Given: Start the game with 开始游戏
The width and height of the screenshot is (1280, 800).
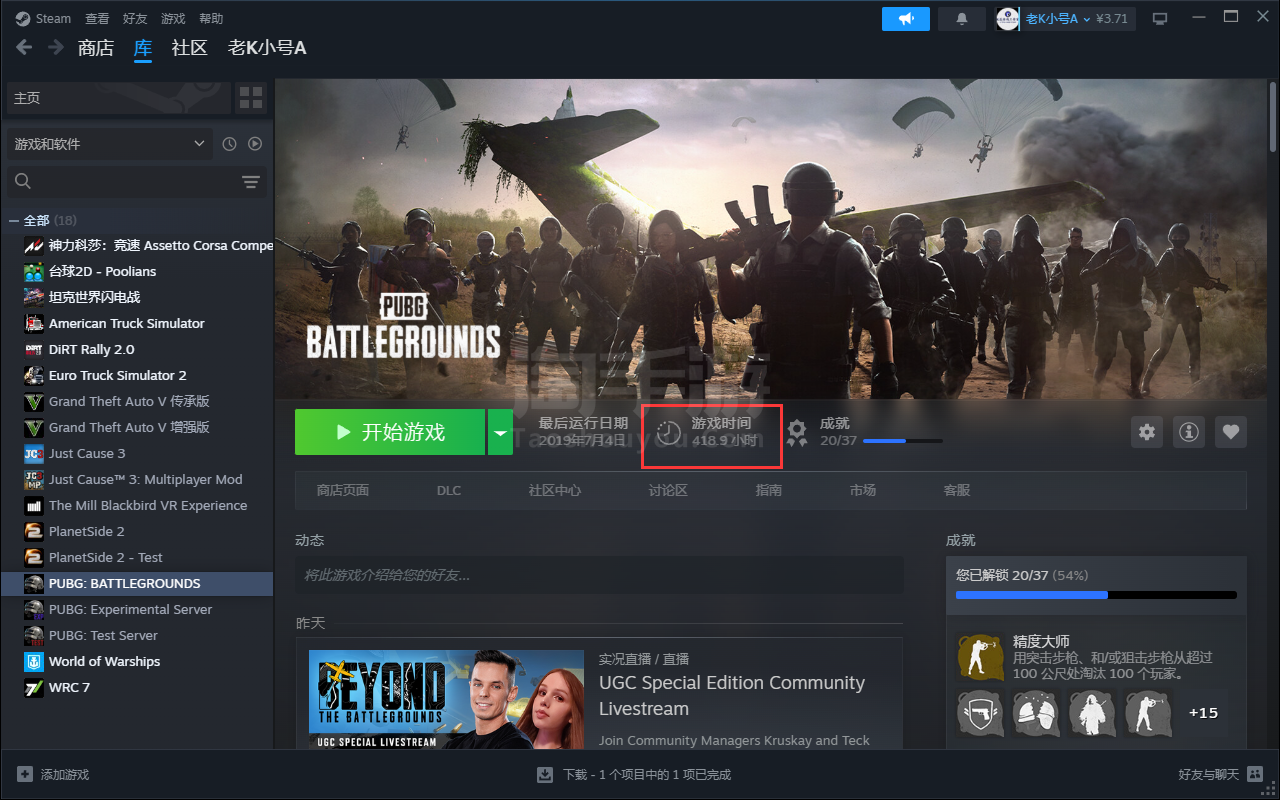Looking at the screenshot, I should [x=390, y=432].
